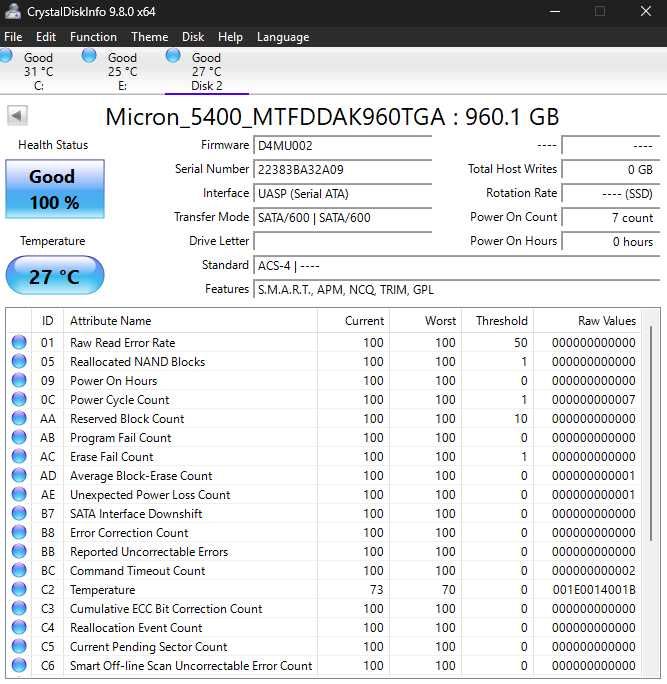Click status icon of Current Pending Sector Count
The image size is (667, 684).
click(19, 646)
